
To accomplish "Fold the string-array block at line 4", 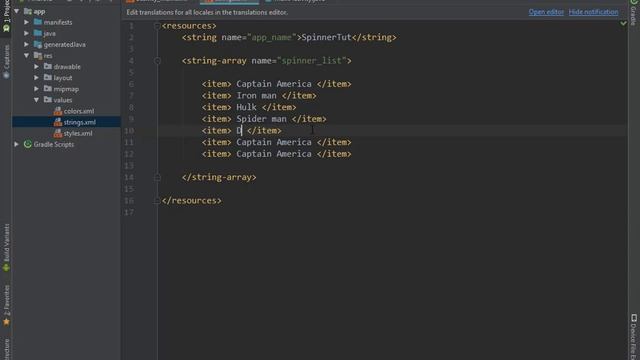I will point(157,61).
